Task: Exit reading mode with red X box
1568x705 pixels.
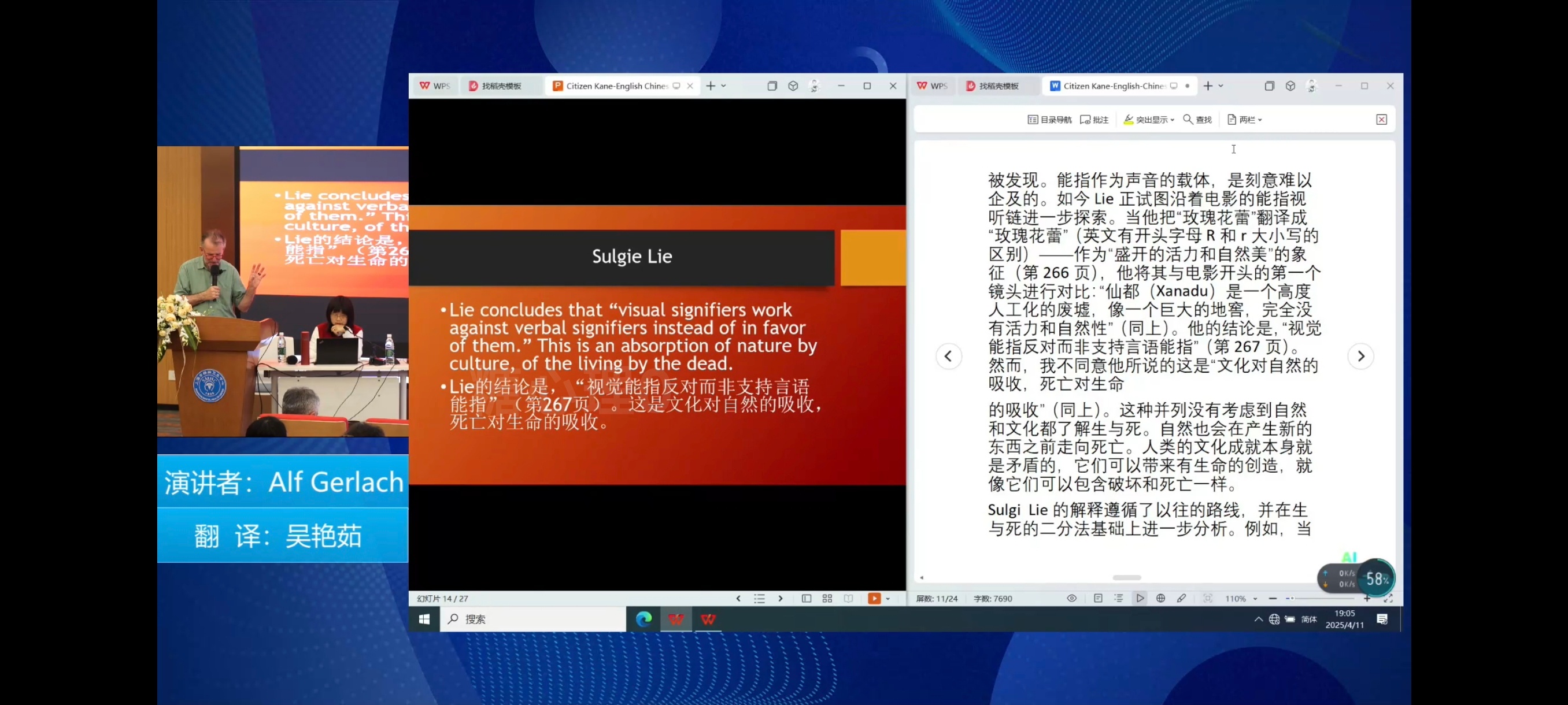Action: pyautogui.click(x=1381, y=120)
